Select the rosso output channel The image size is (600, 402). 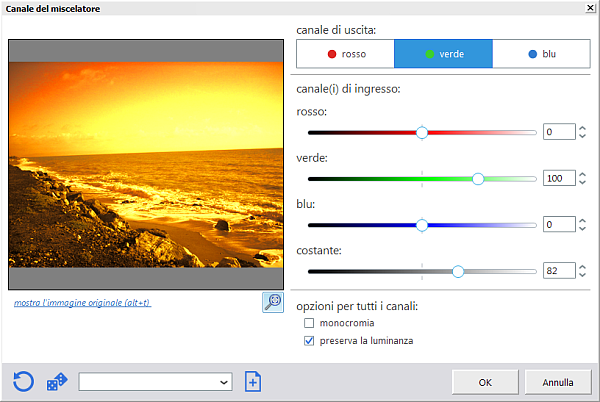tap(345, 53)
